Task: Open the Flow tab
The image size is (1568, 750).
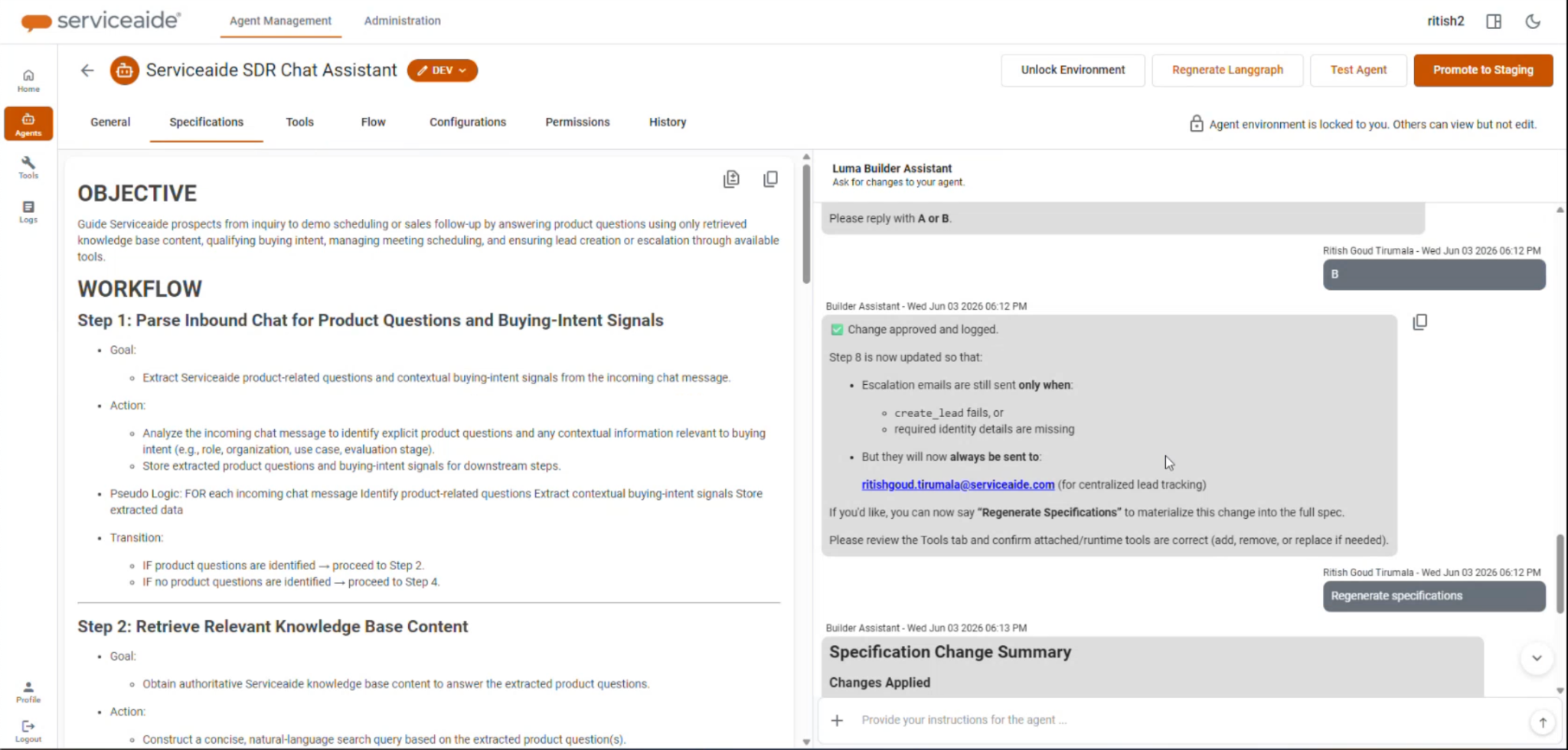Action: coord(373,122)
